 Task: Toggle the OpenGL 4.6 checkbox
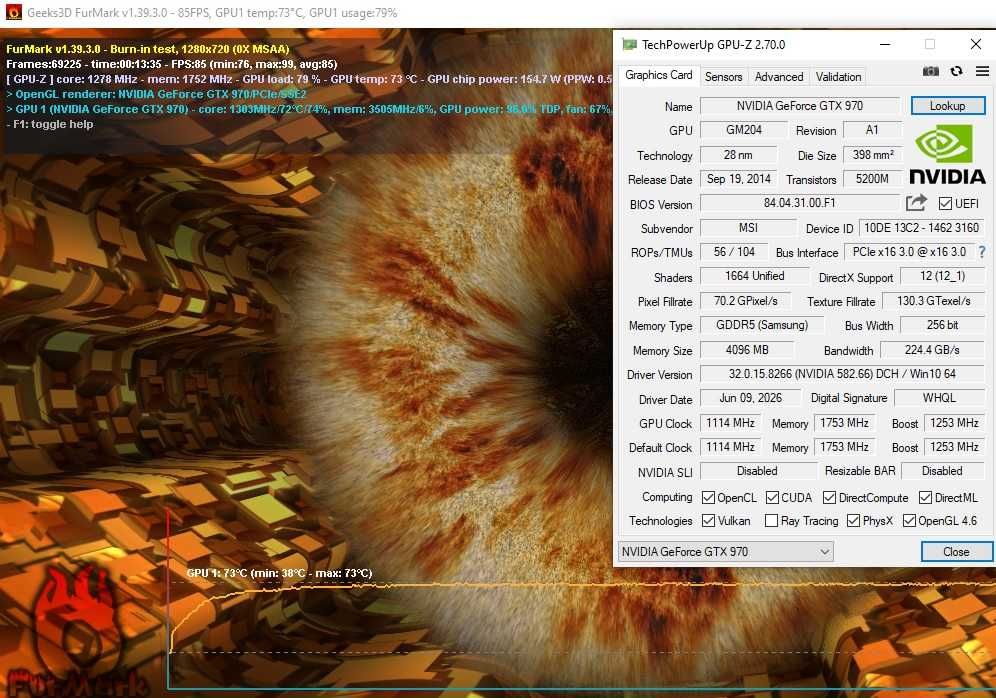click(x=909, y=521)
